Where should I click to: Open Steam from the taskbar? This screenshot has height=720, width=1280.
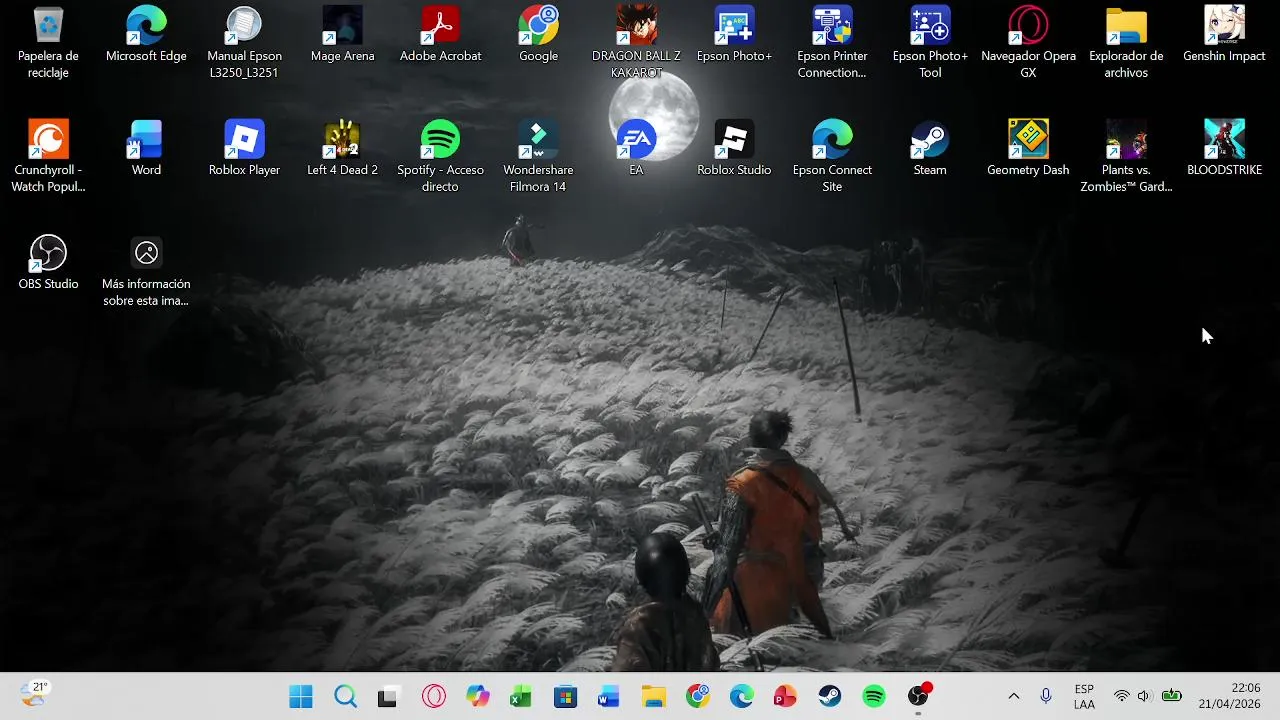(x=830, y=697)
